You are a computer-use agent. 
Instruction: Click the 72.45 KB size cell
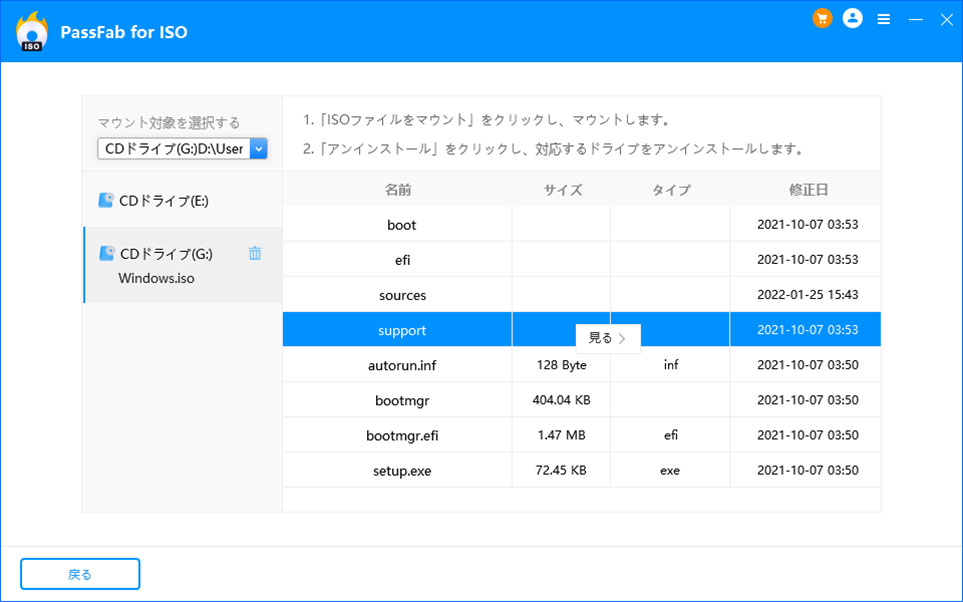pos(561,470)
